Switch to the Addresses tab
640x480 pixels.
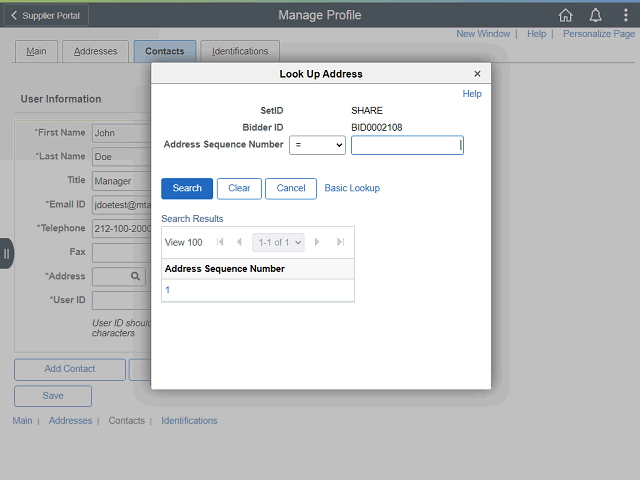[x=96, y=51]
